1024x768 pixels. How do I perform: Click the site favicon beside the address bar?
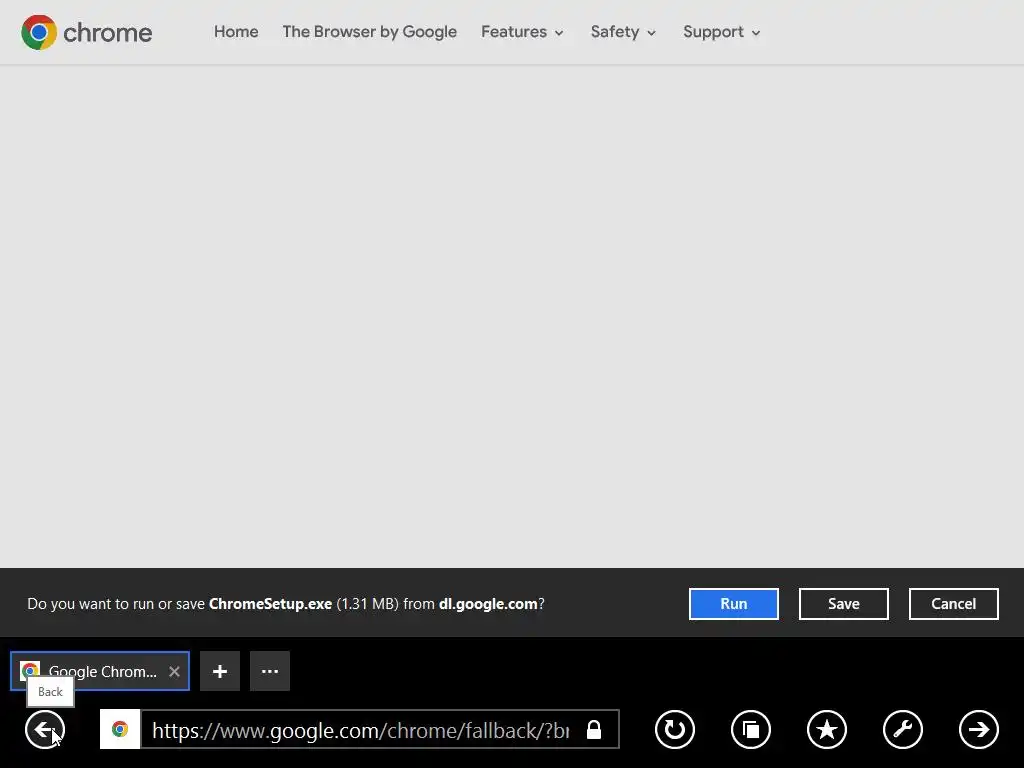pyautogui.click(x=120, y=729)
